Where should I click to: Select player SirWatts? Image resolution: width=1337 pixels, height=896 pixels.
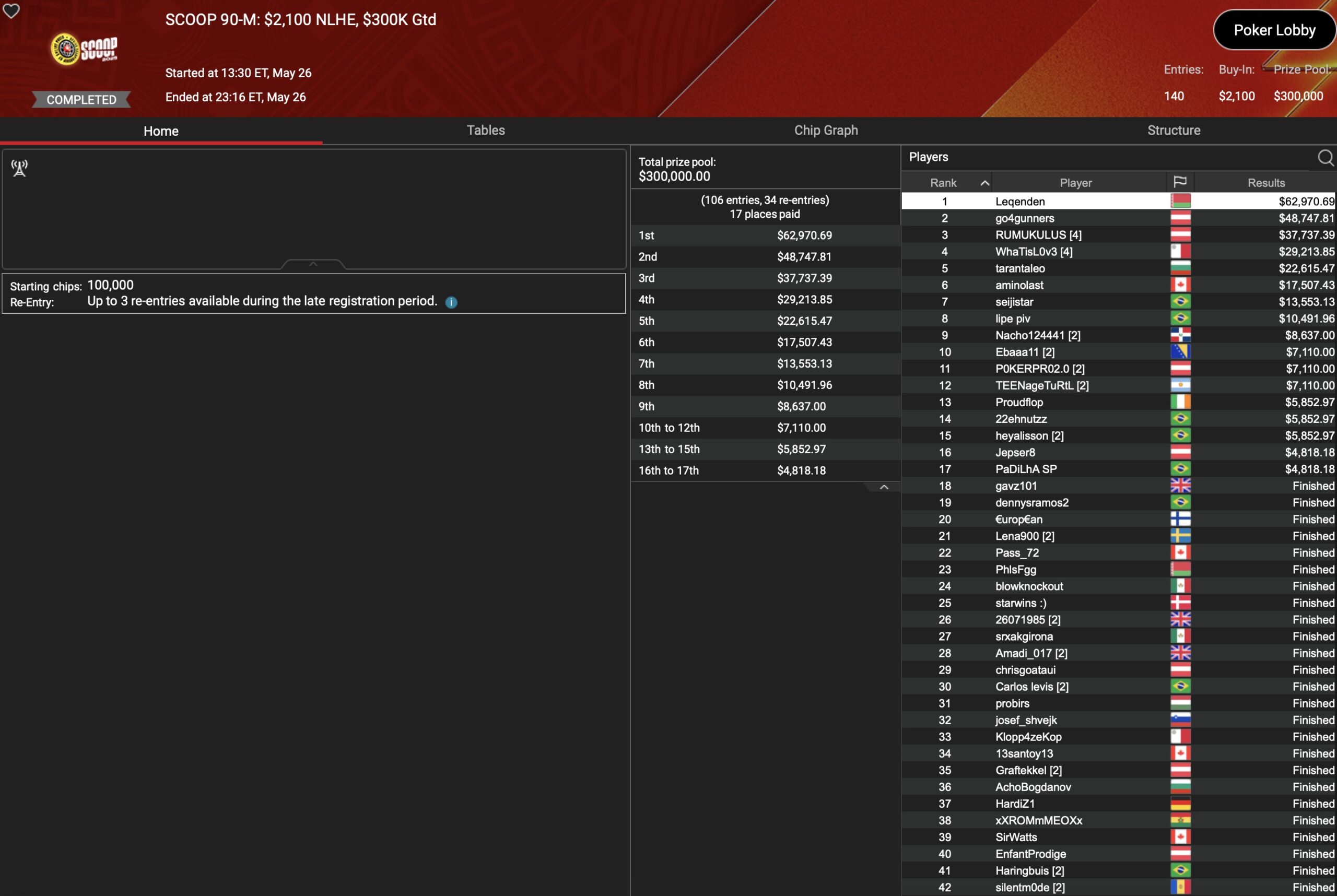click(1119, 837)
